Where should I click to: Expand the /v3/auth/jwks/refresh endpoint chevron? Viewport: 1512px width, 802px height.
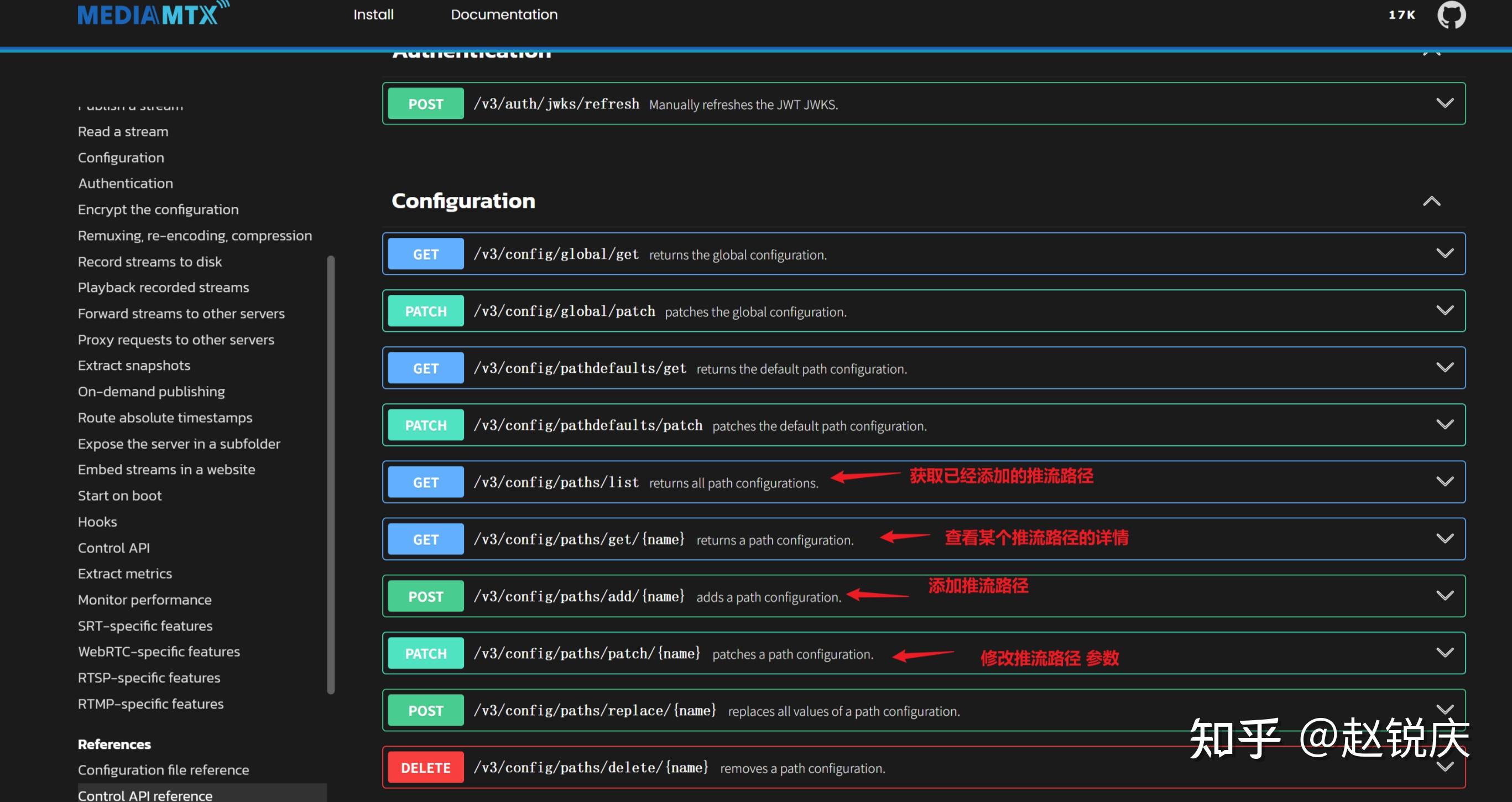click(x=1445, y=103)
